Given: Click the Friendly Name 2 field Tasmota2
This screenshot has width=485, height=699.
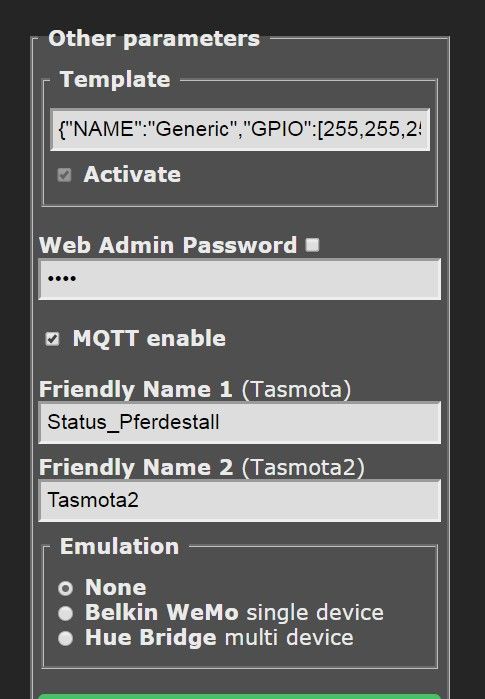Looking at the screenshot, I should [240, 500].
